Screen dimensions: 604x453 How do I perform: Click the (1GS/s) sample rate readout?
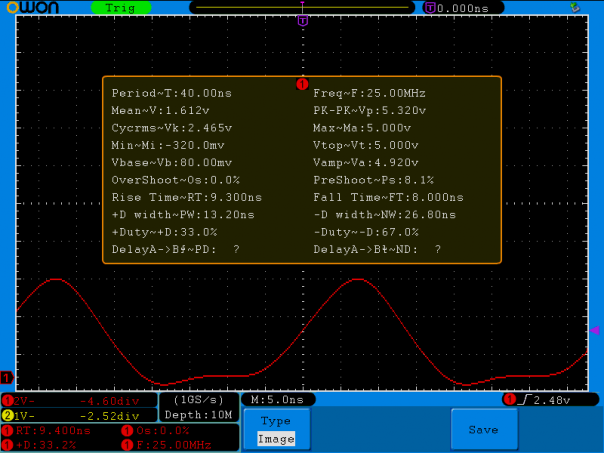pos(198,400)
